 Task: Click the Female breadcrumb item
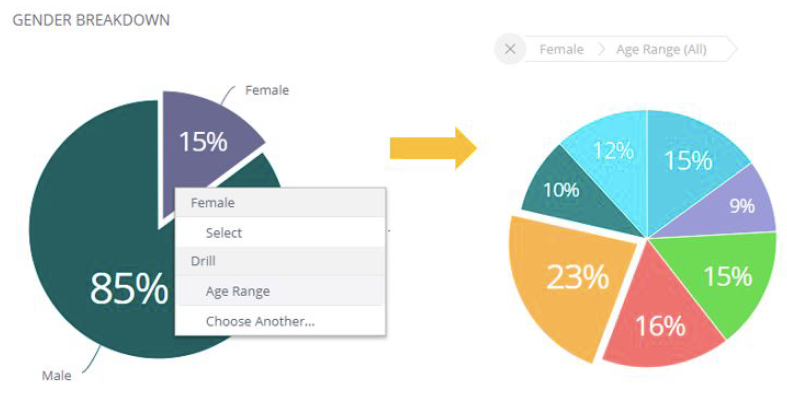click(x=561, y=49)
